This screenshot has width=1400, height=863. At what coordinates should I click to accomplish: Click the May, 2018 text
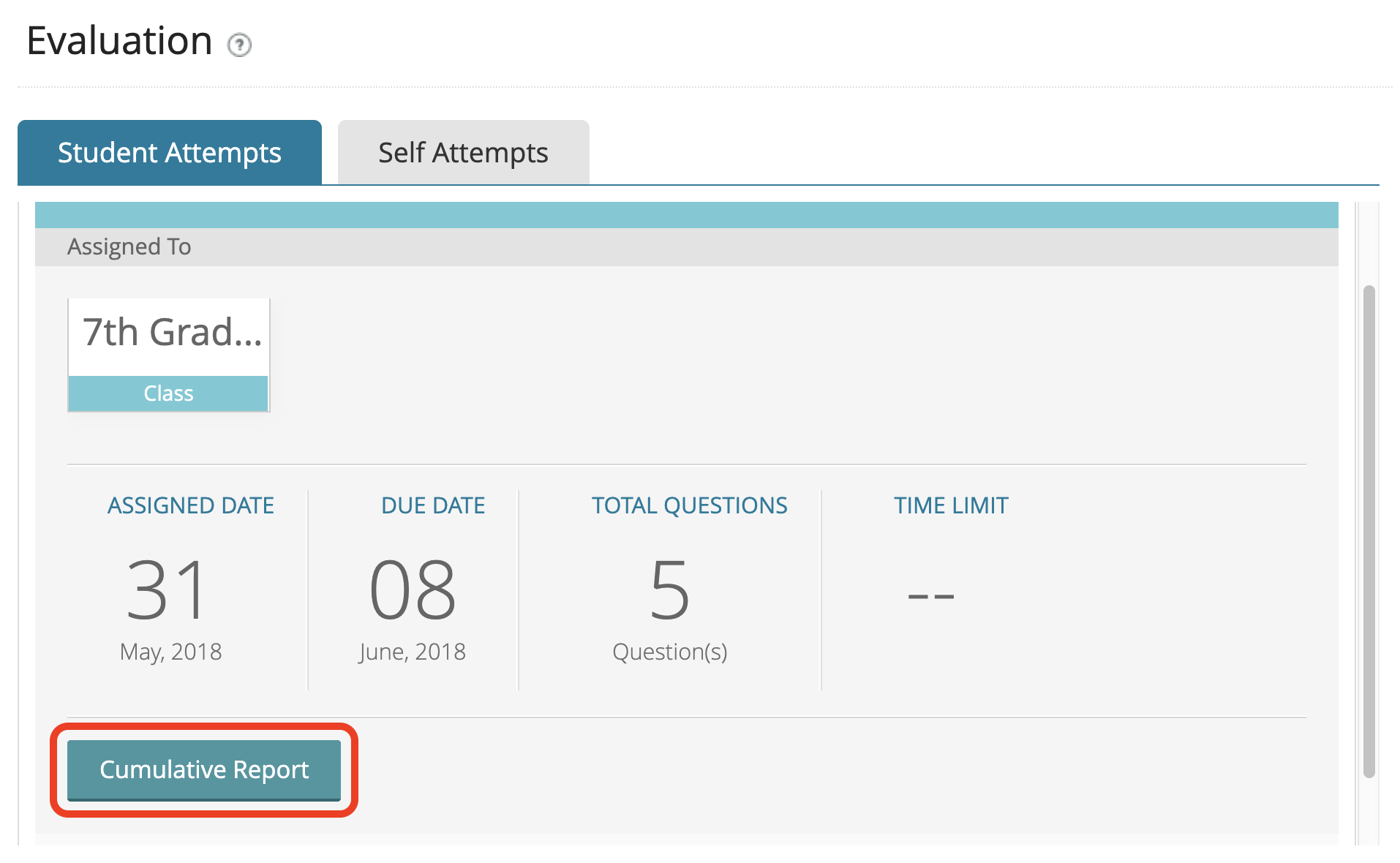(x=170, y=652)
